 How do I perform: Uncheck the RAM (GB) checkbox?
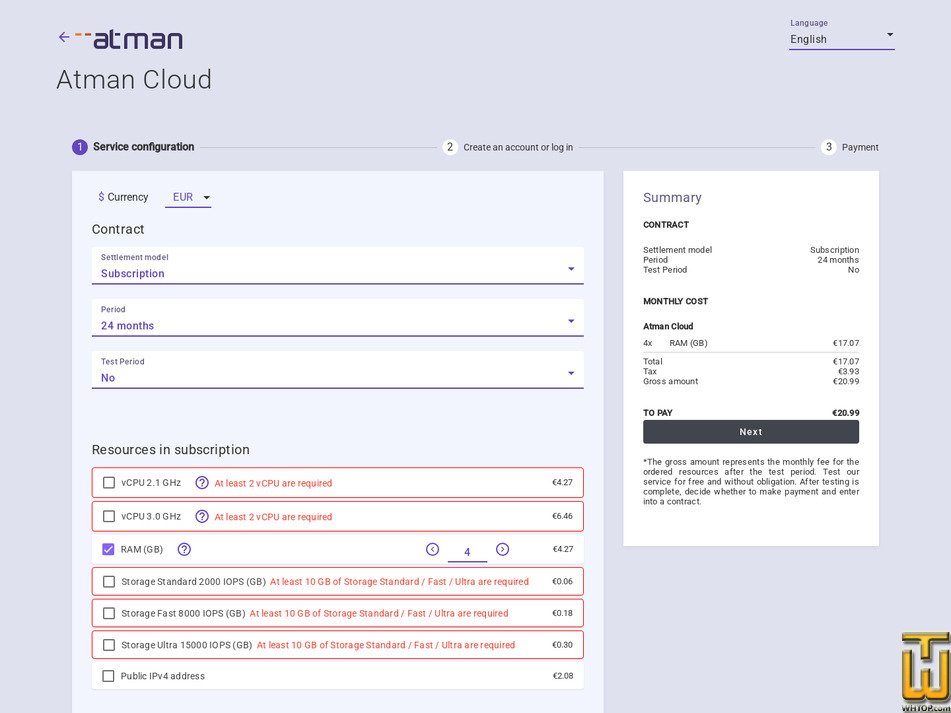click(x=109, y=549)
